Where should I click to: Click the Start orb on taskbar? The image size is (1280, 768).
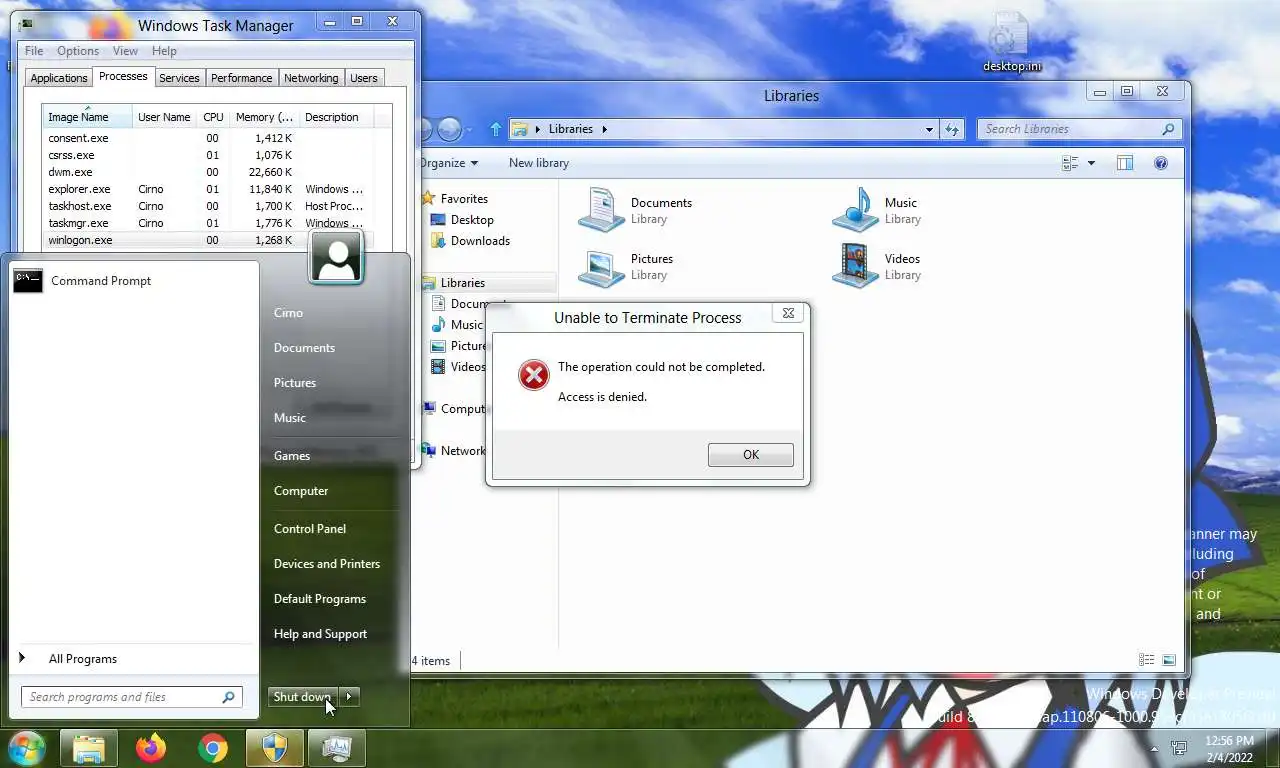pyautogui.click(x=27, y=748)
